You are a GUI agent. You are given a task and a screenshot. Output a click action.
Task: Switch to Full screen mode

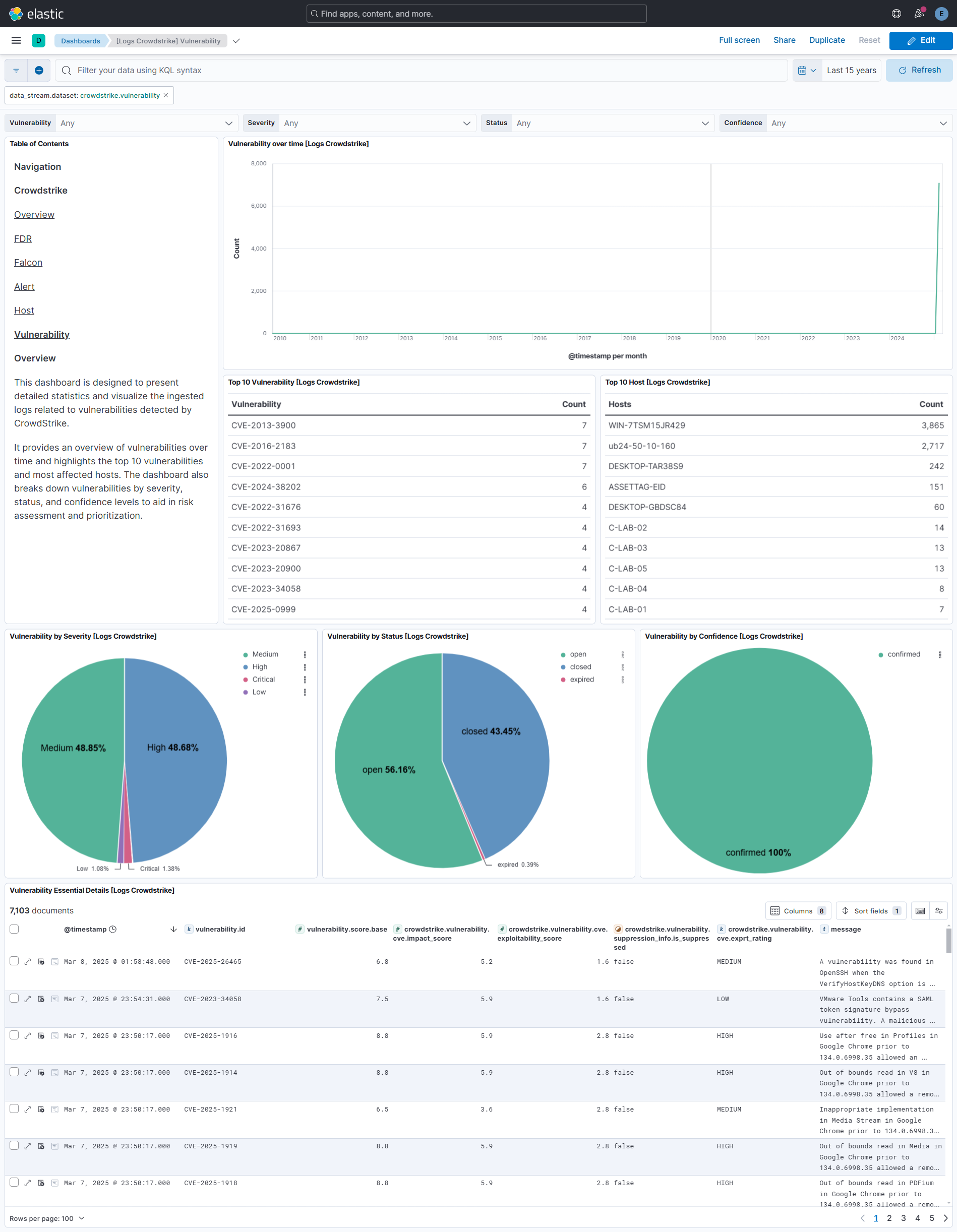739,40
